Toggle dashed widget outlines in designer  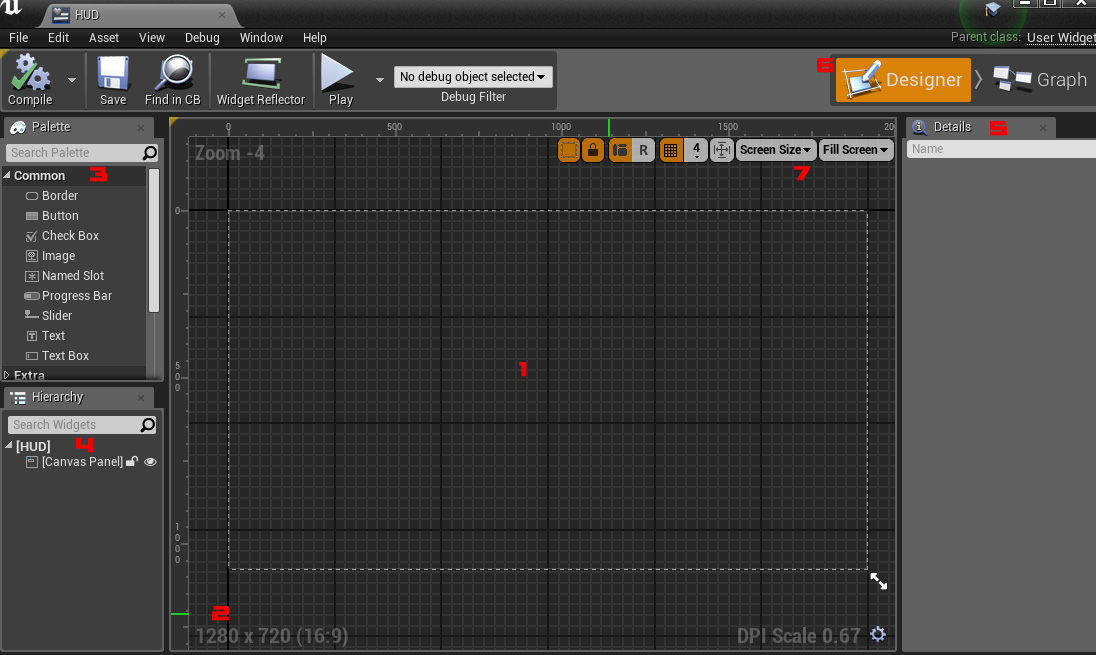(569, 150)
